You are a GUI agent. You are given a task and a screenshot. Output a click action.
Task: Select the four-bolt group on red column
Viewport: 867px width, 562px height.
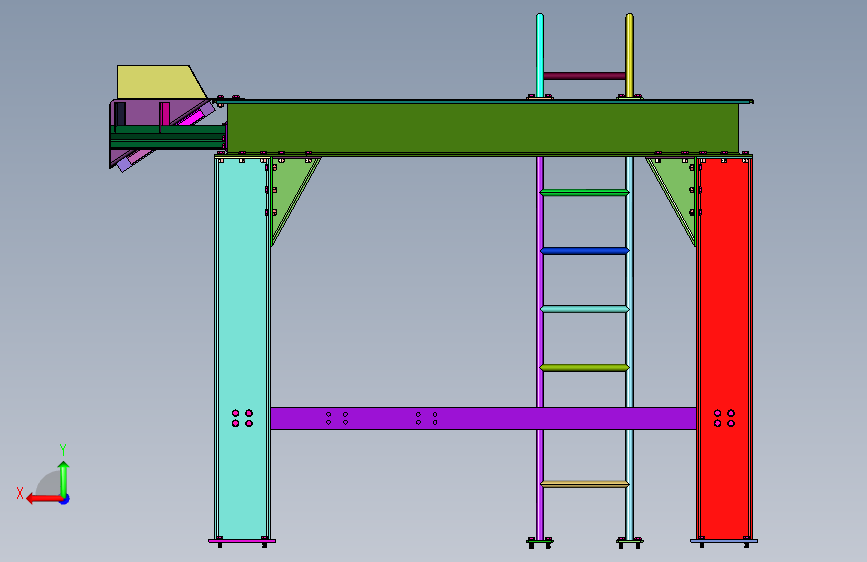tap(724, 418)
